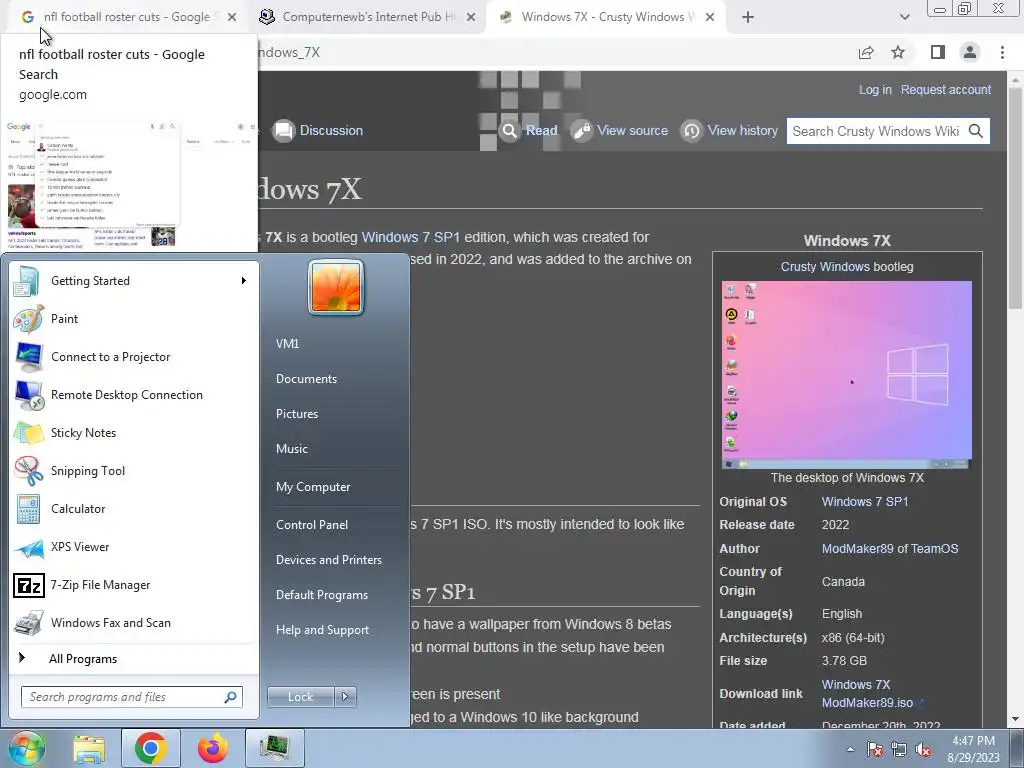Open Chrome three-dot menu
This screenshot has height=768, width=1024.
[x=1002, y=52]
